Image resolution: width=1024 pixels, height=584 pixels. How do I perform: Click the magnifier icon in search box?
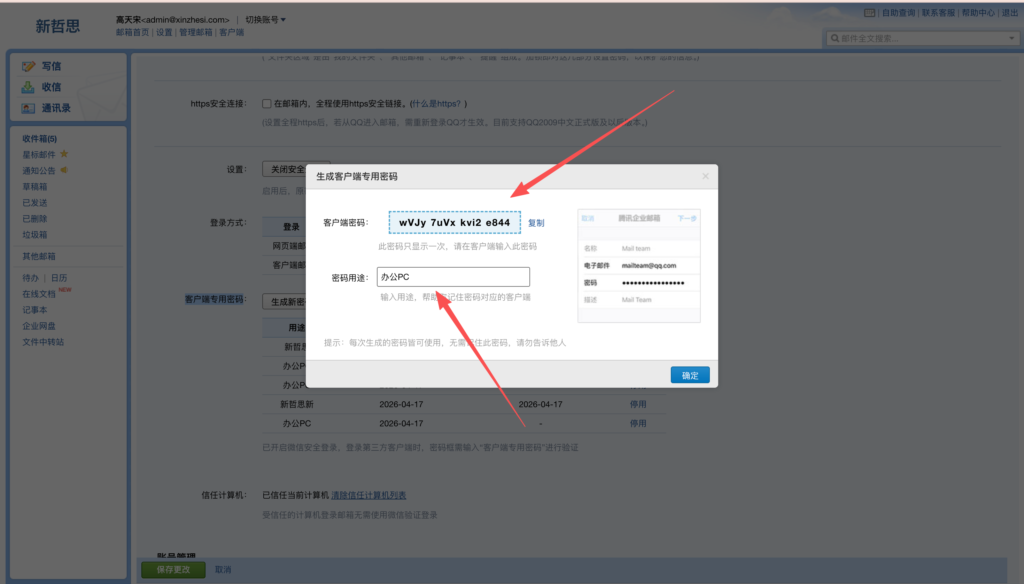point(834,38)
